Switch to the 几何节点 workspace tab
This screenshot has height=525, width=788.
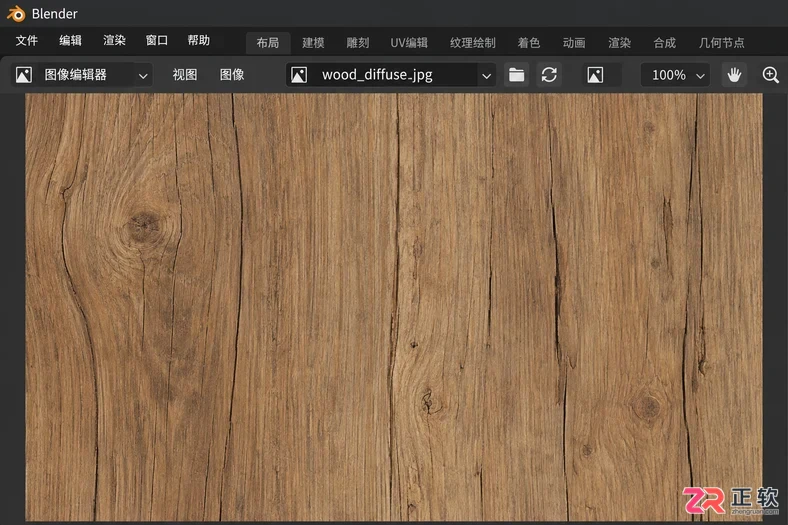point(721,43)
